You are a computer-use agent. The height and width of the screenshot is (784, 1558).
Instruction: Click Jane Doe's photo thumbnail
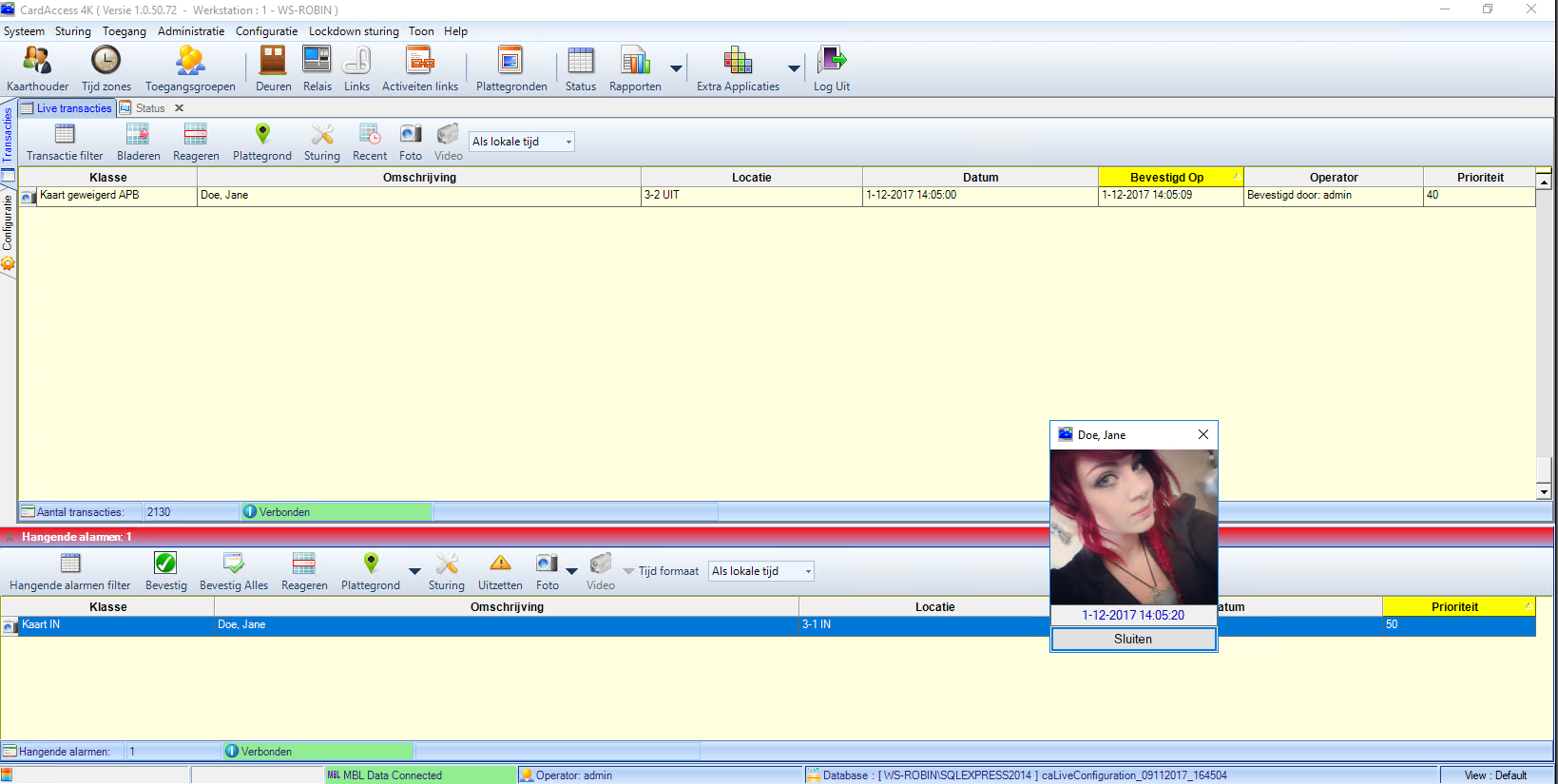[1133, 526]
